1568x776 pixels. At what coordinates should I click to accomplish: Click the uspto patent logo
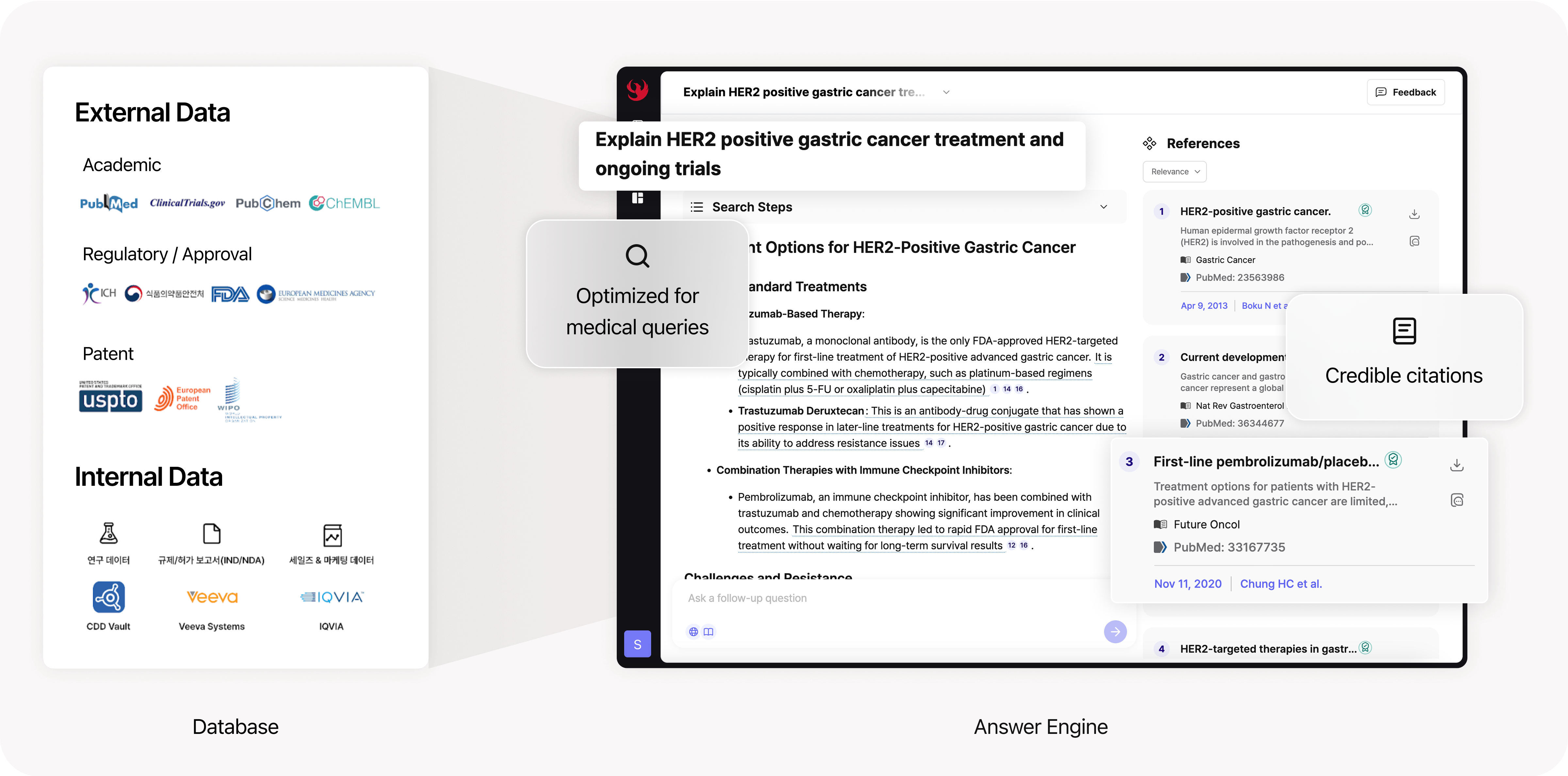(x=110, y=397)
